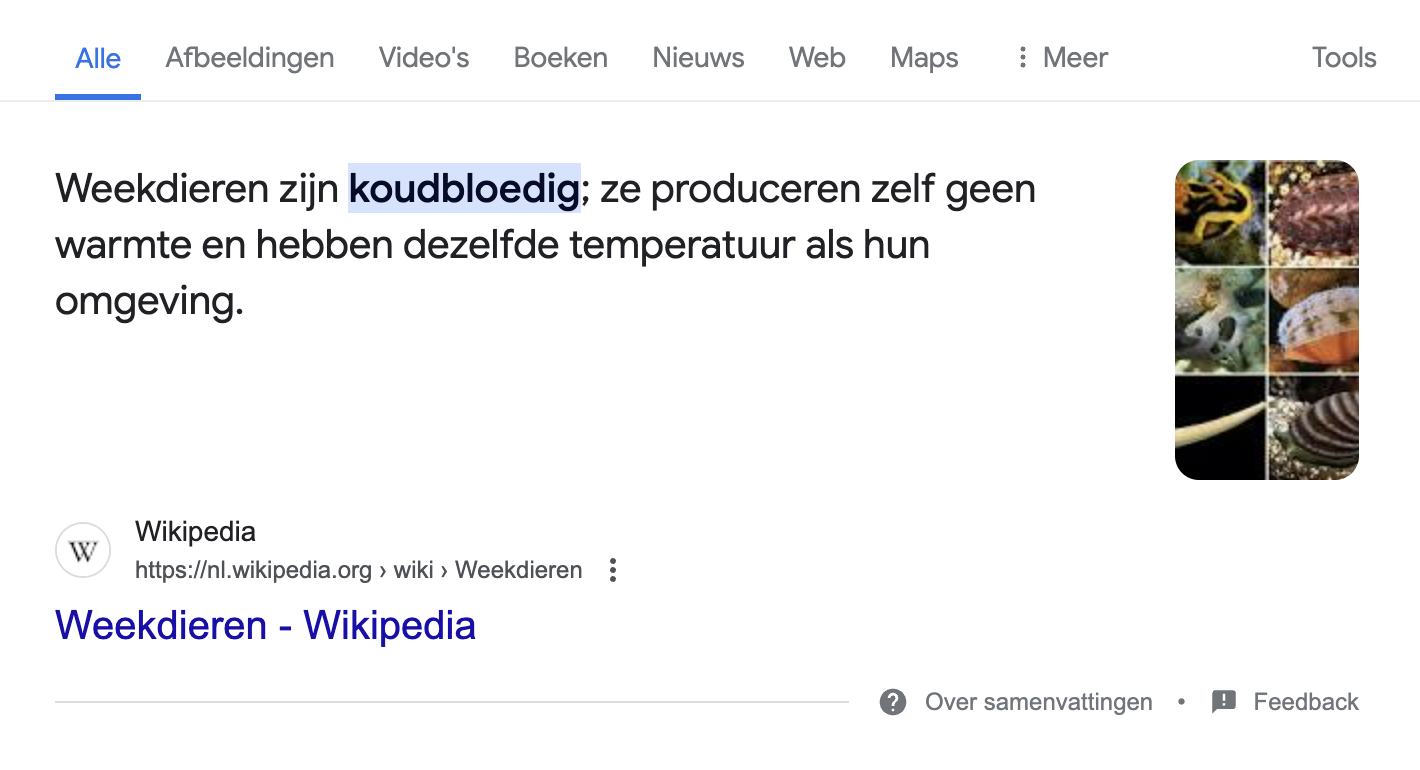Image resolution: width=1420 pixels, height=770 pixels.
Task: Open the Boeken results tab
Action: (x=561, y=58)
